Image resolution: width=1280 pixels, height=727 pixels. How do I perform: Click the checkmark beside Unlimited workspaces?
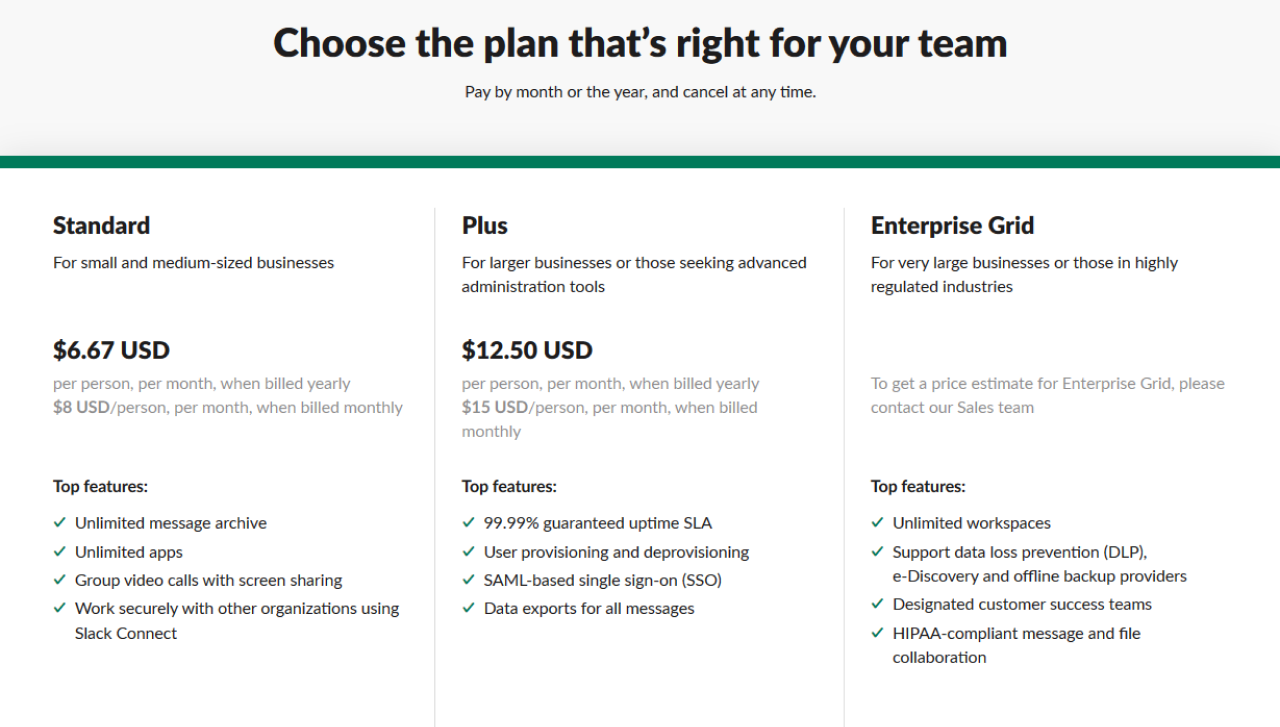coord(878,522)
